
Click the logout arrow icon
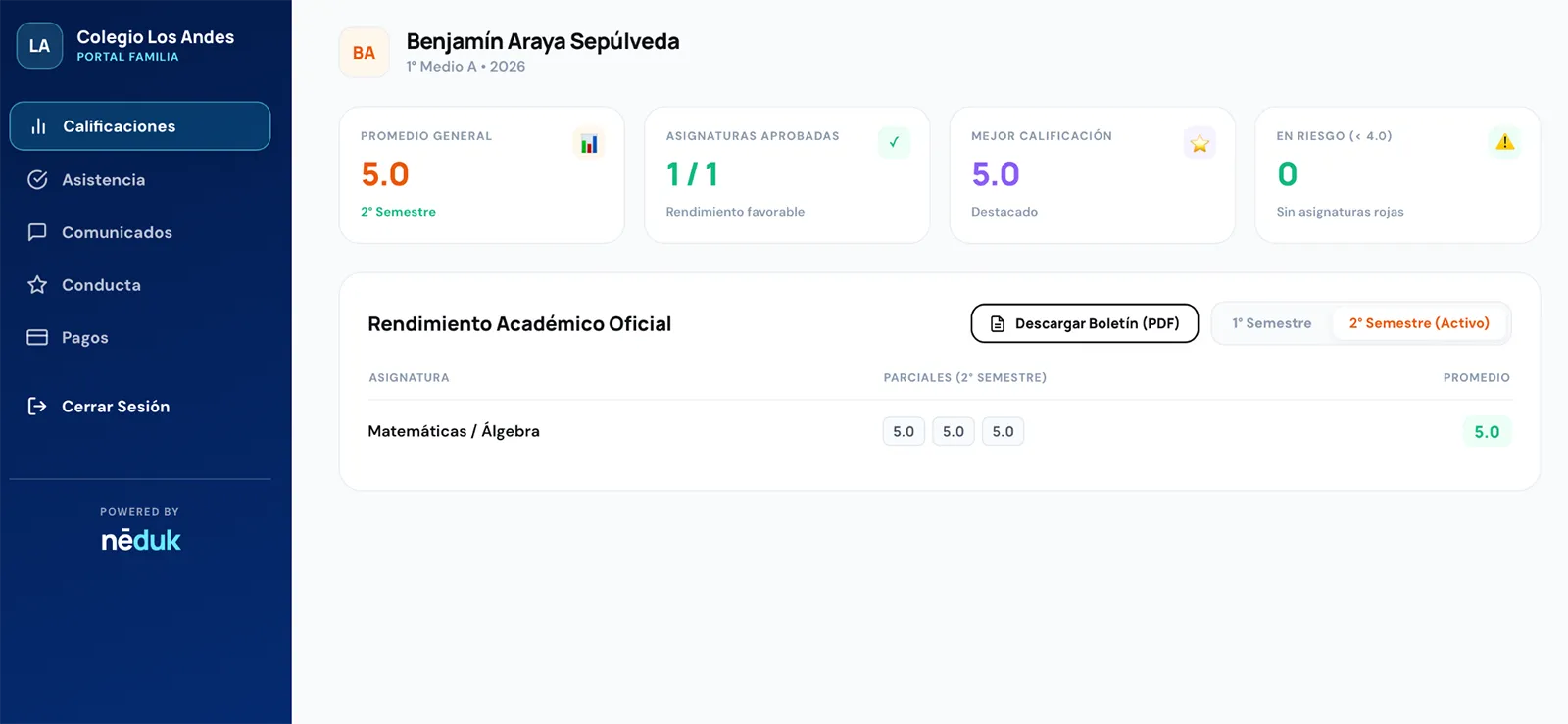(x=37, y=407)
